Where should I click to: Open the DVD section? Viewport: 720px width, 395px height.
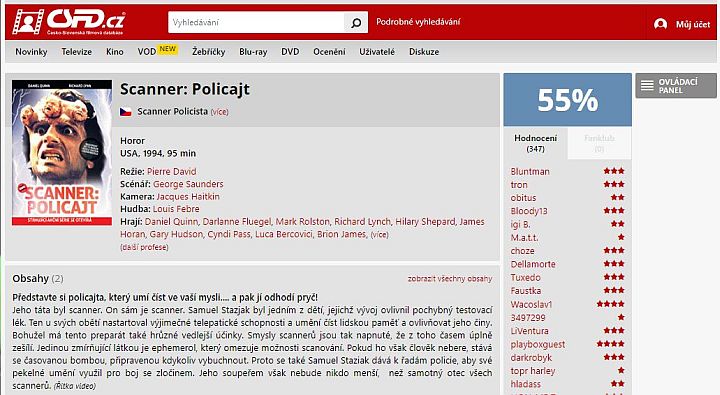point(290,52)
